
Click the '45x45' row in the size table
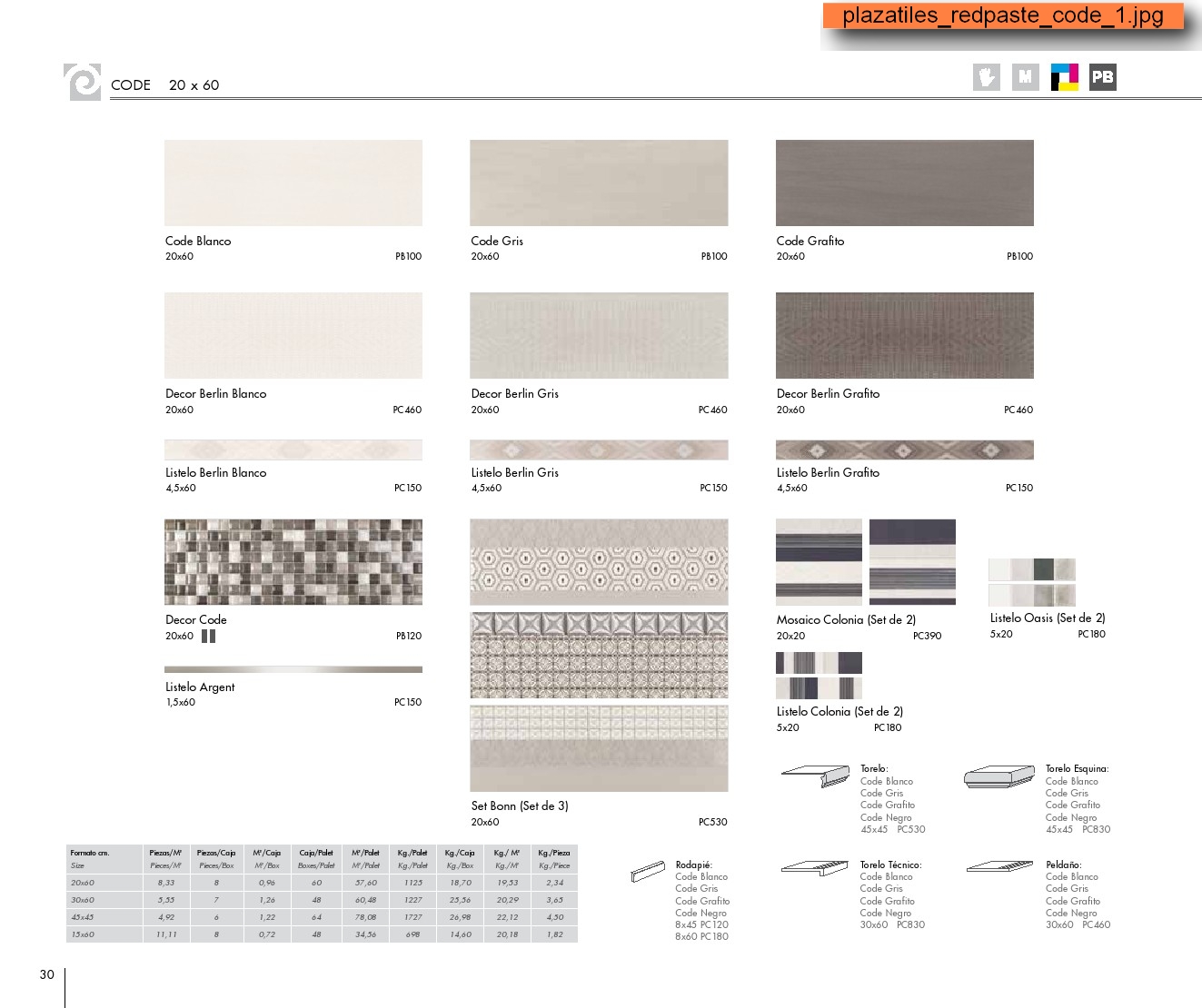click(x=322, y=917)
